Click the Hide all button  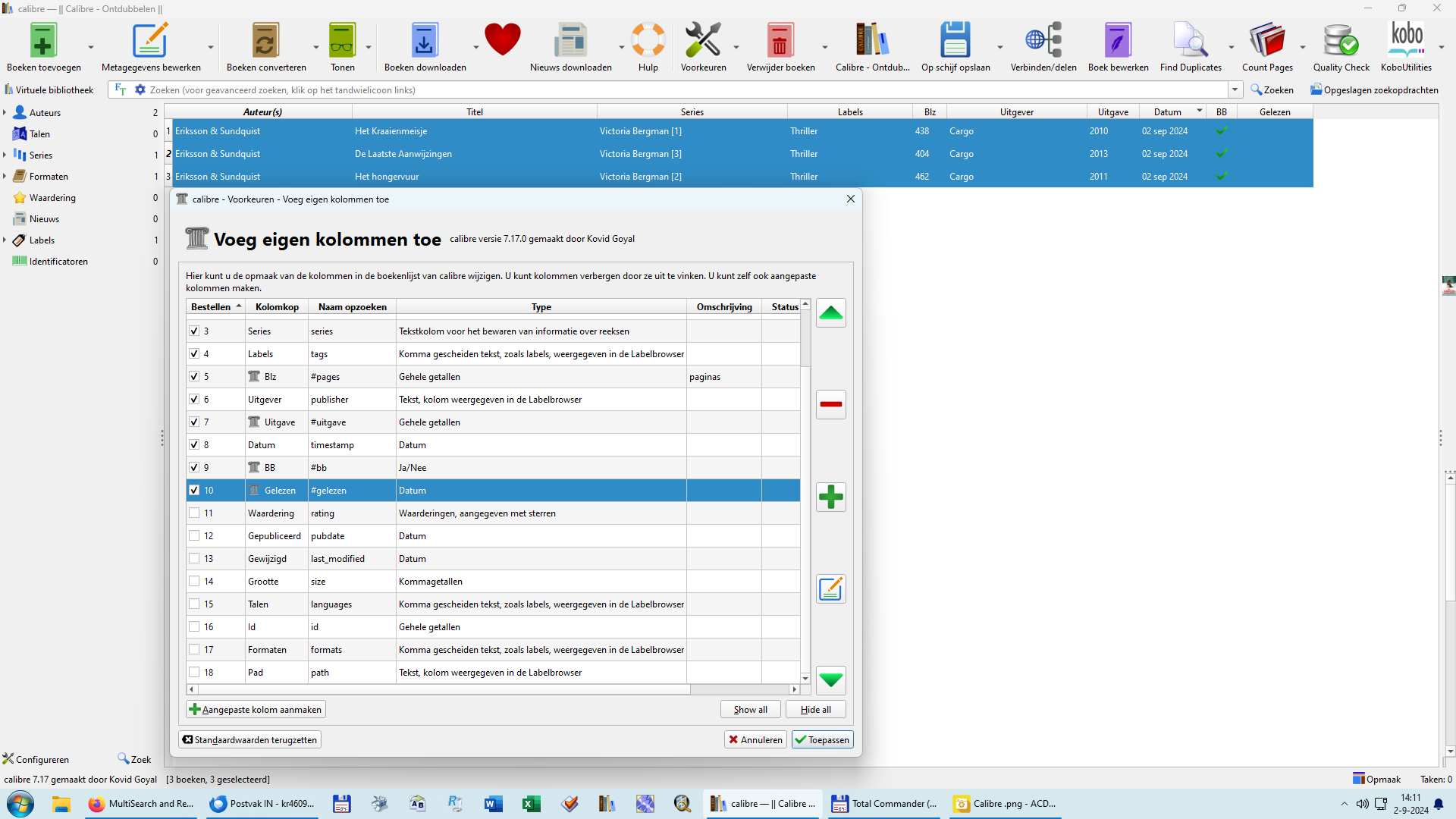coord(815,710)
